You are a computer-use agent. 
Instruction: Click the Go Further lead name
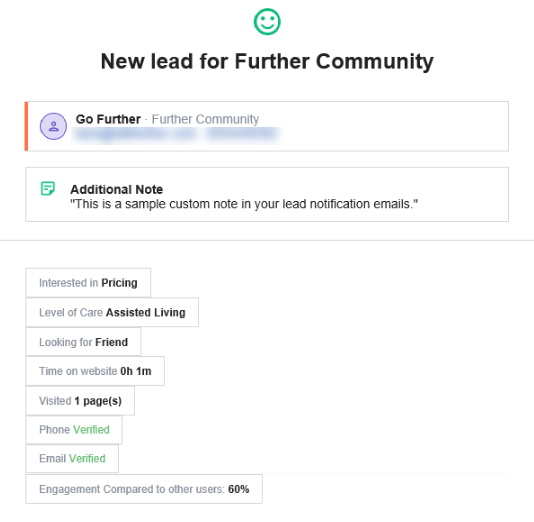pos(108,119)
